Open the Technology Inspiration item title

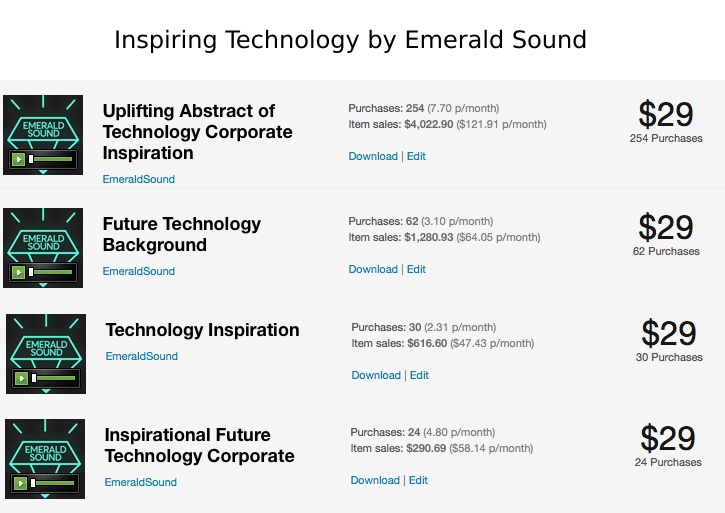[x=202, y=330]
